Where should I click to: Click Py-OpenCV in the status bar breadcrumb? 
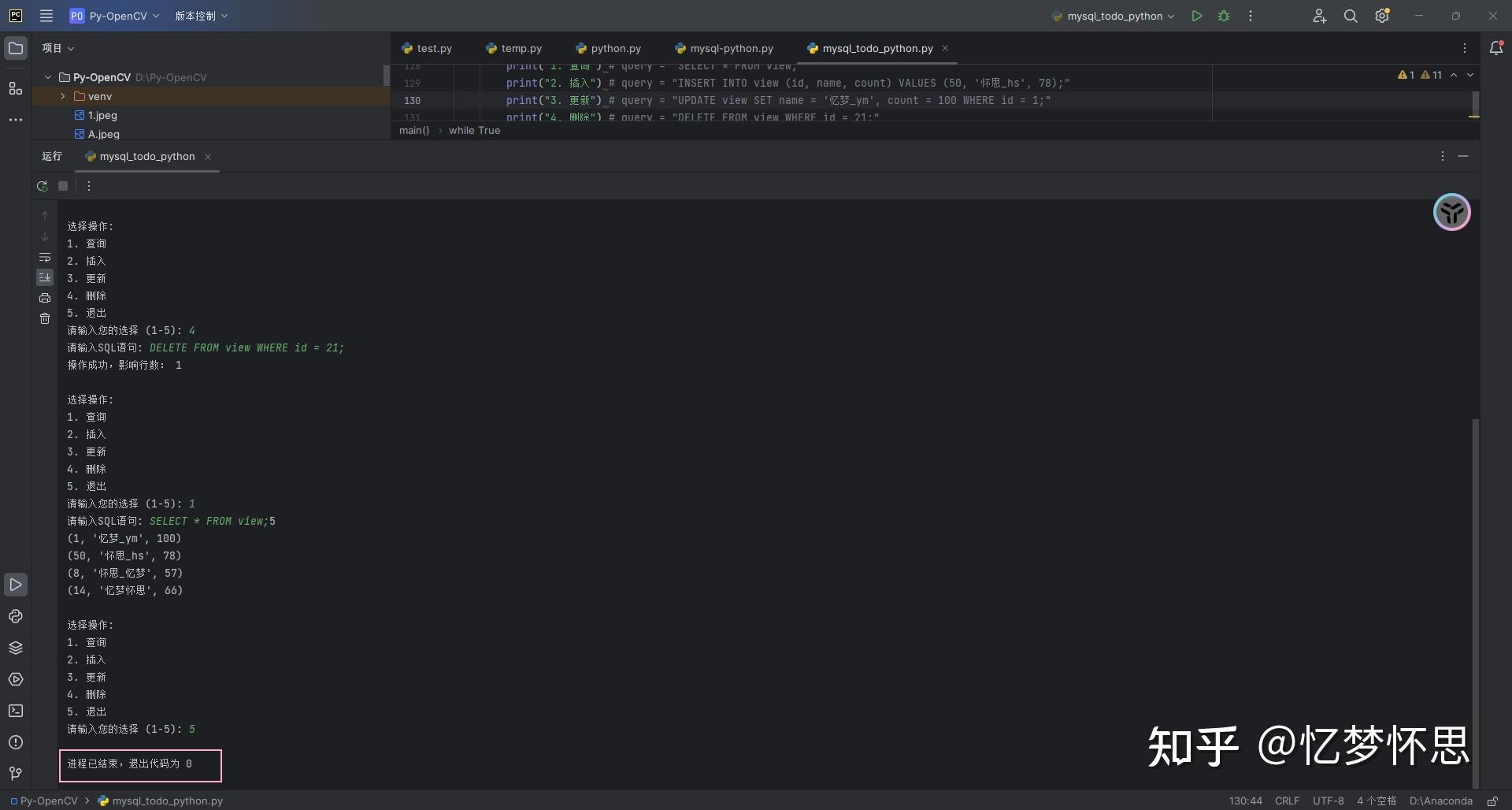[x=44, y=801]
